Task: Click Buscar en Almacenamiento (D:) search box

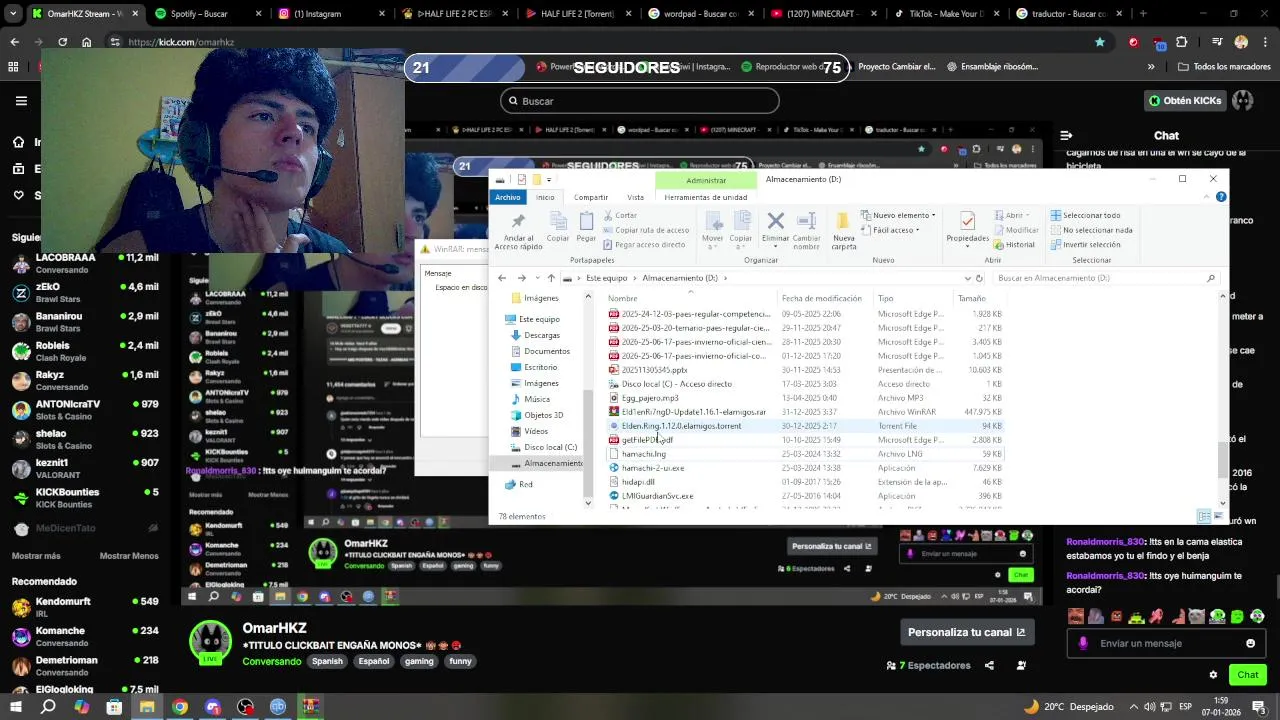Action: click(1106, 278)
